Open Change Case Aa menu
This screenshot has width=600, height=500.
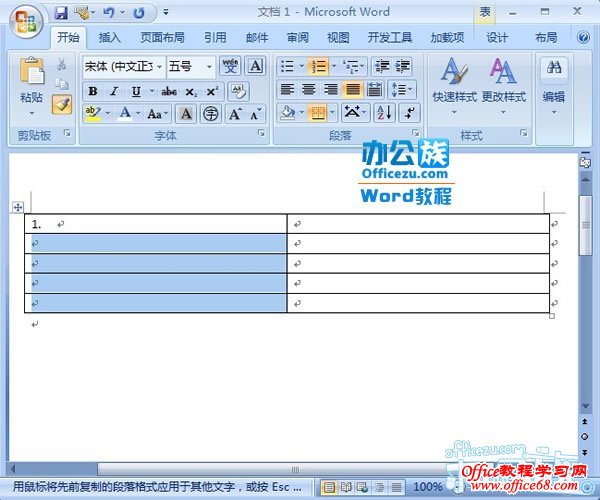(157, 114)
